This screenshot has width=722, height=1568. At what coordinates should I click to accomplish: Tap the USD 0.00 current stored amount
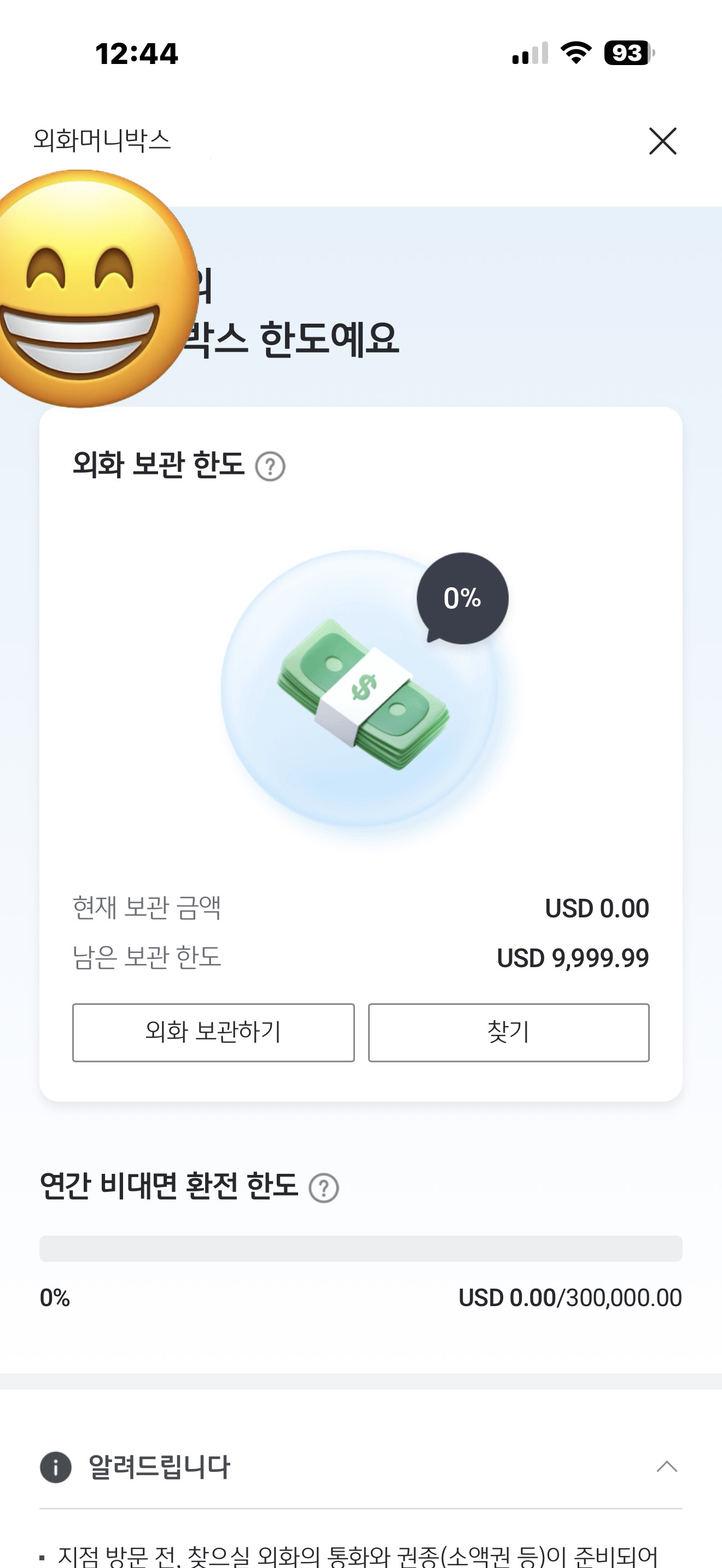597,908
